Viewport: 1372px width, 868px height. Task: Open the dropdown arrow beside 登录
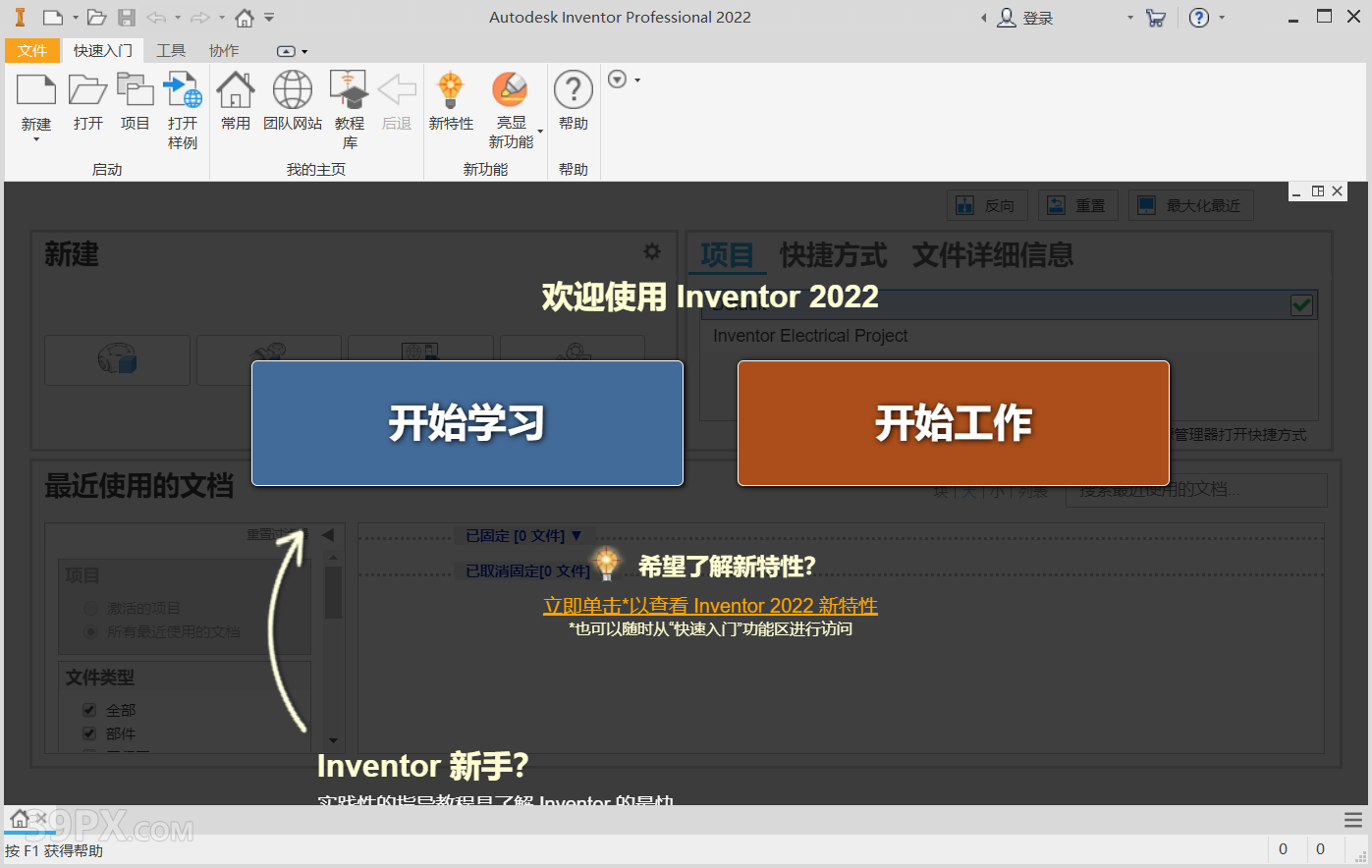(x=1130, y=18)
